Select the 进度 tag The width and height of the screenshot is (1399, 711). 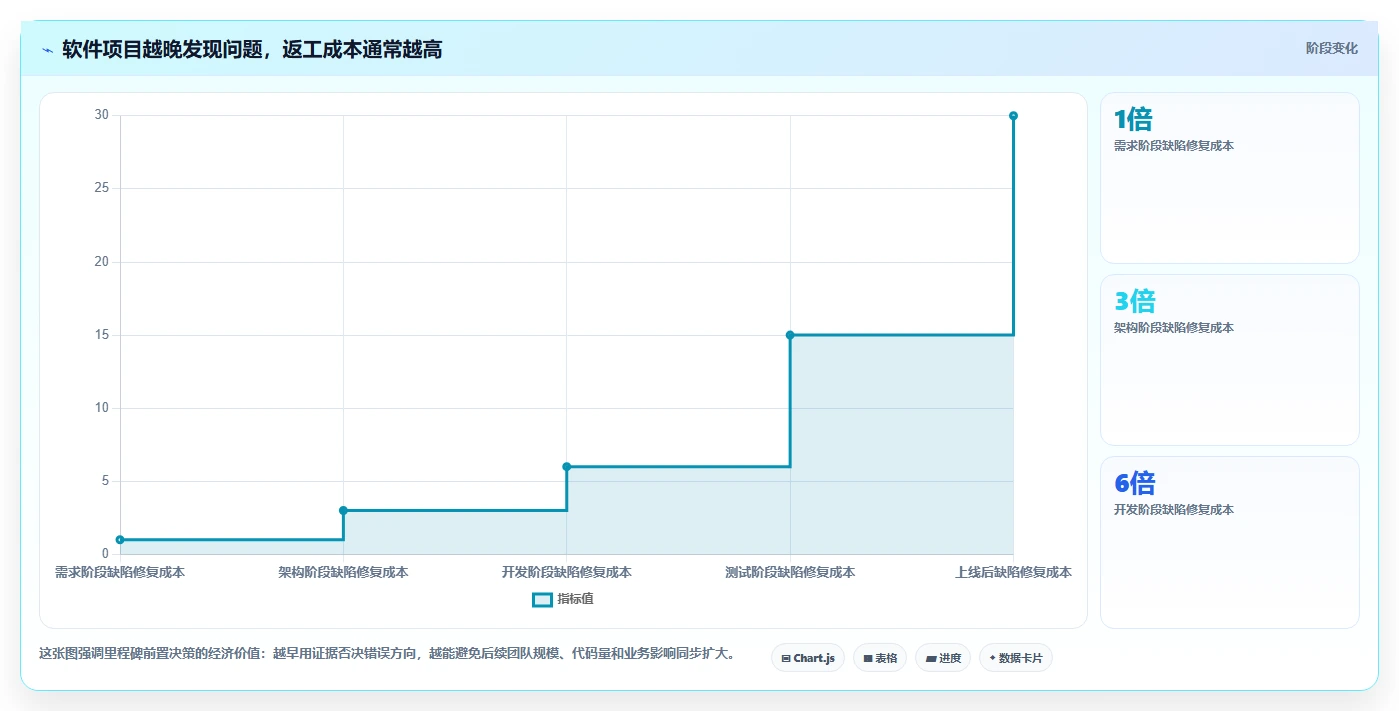tap(943, 658)
